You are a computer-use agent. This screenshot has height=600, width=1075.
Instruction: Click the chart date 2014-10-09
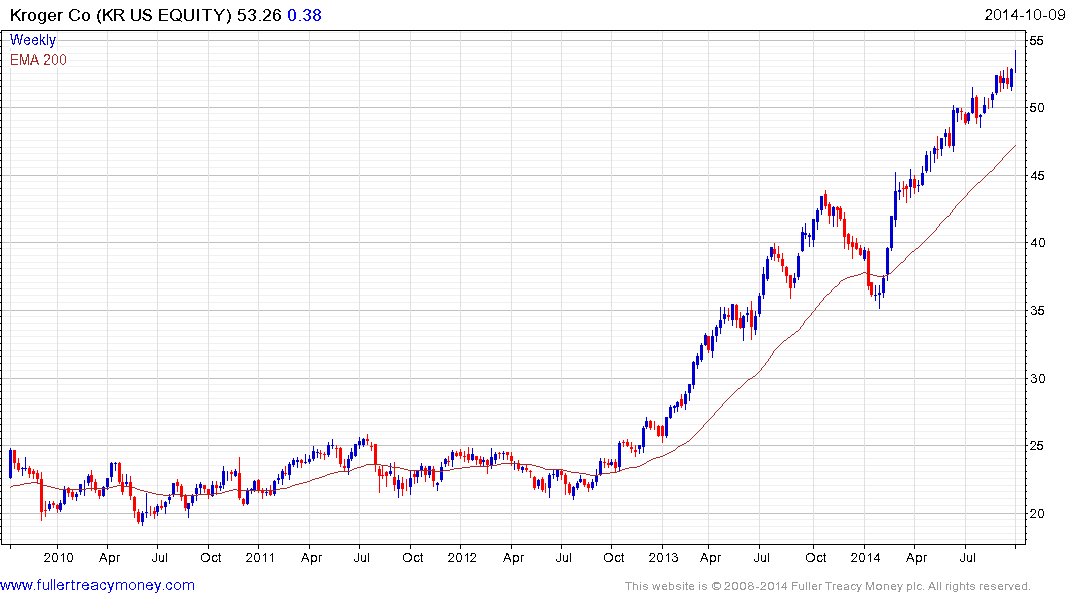pyautogui.click(x=1024, y=15)
